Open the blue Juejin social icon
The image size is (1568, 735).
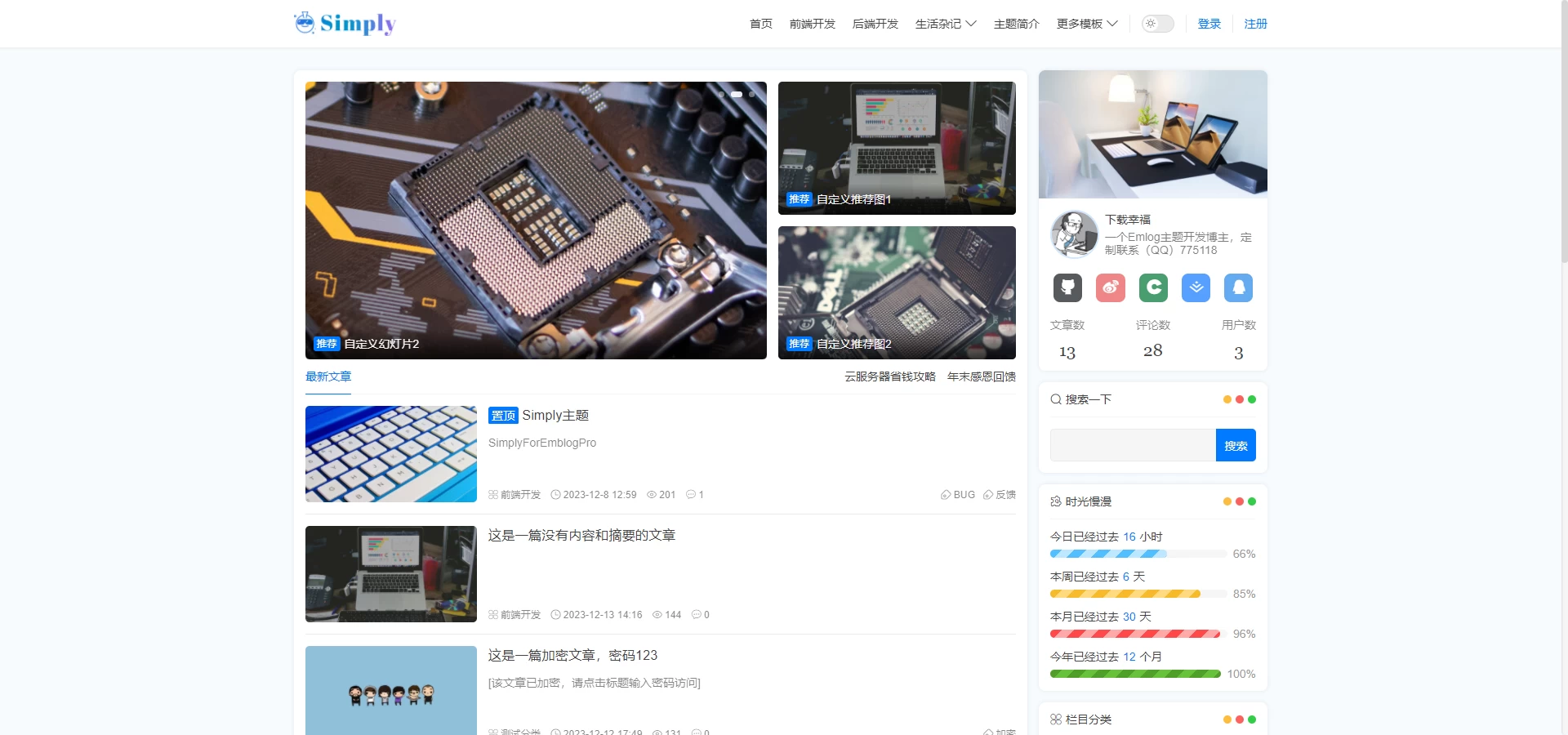1196,287
